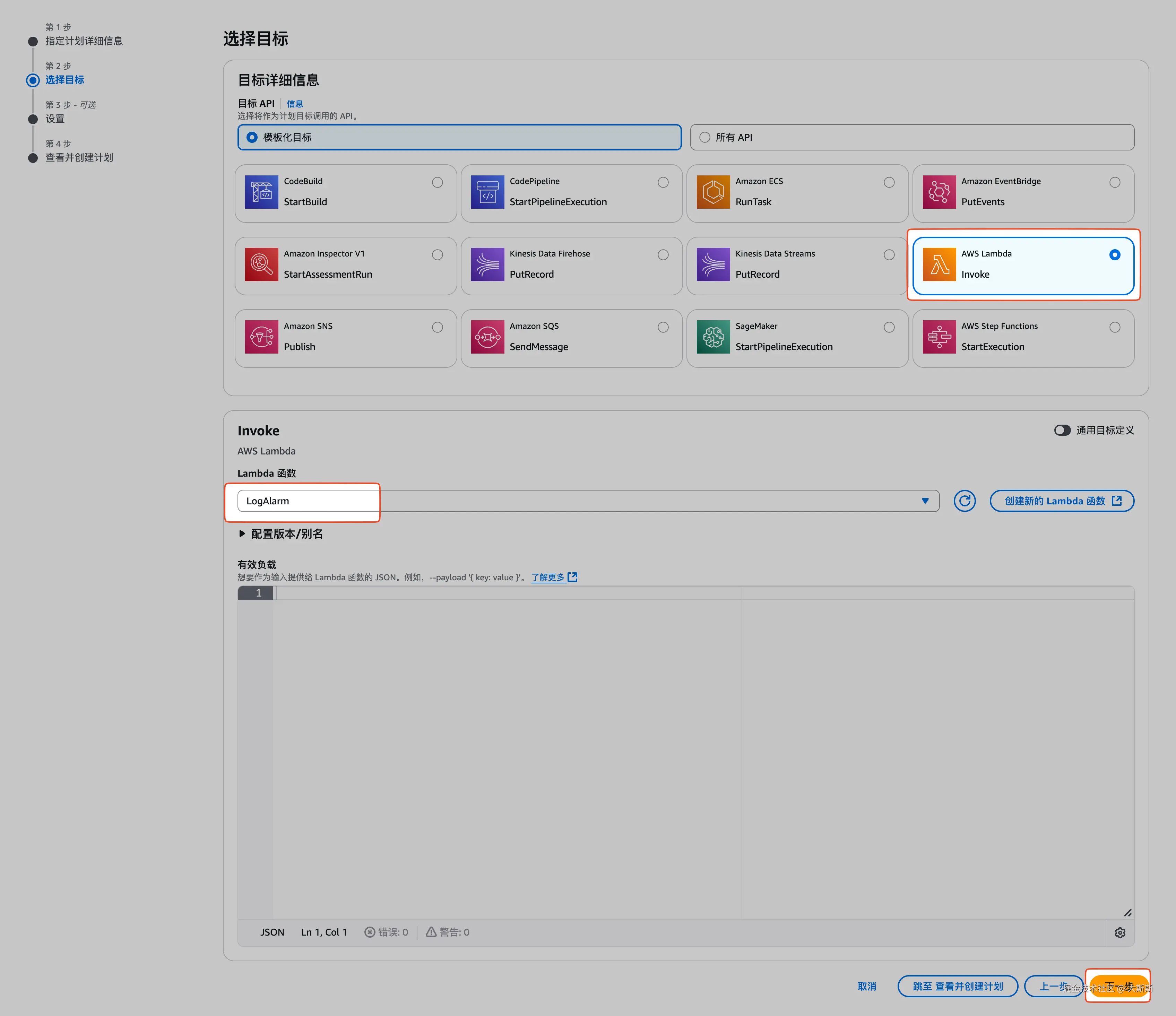Go to step 1 指定计划详细信息
The image size is (1176, 1016).
[x=84, y=41]
